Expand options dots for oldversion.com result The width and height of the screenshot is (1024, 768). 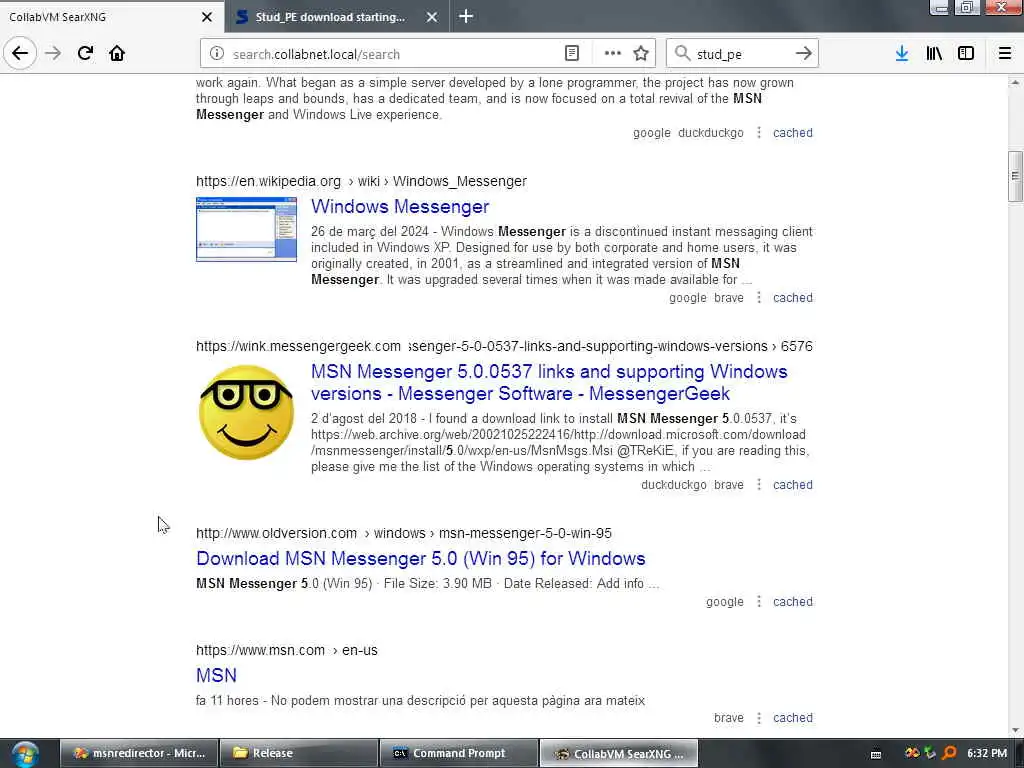(759, 601)
